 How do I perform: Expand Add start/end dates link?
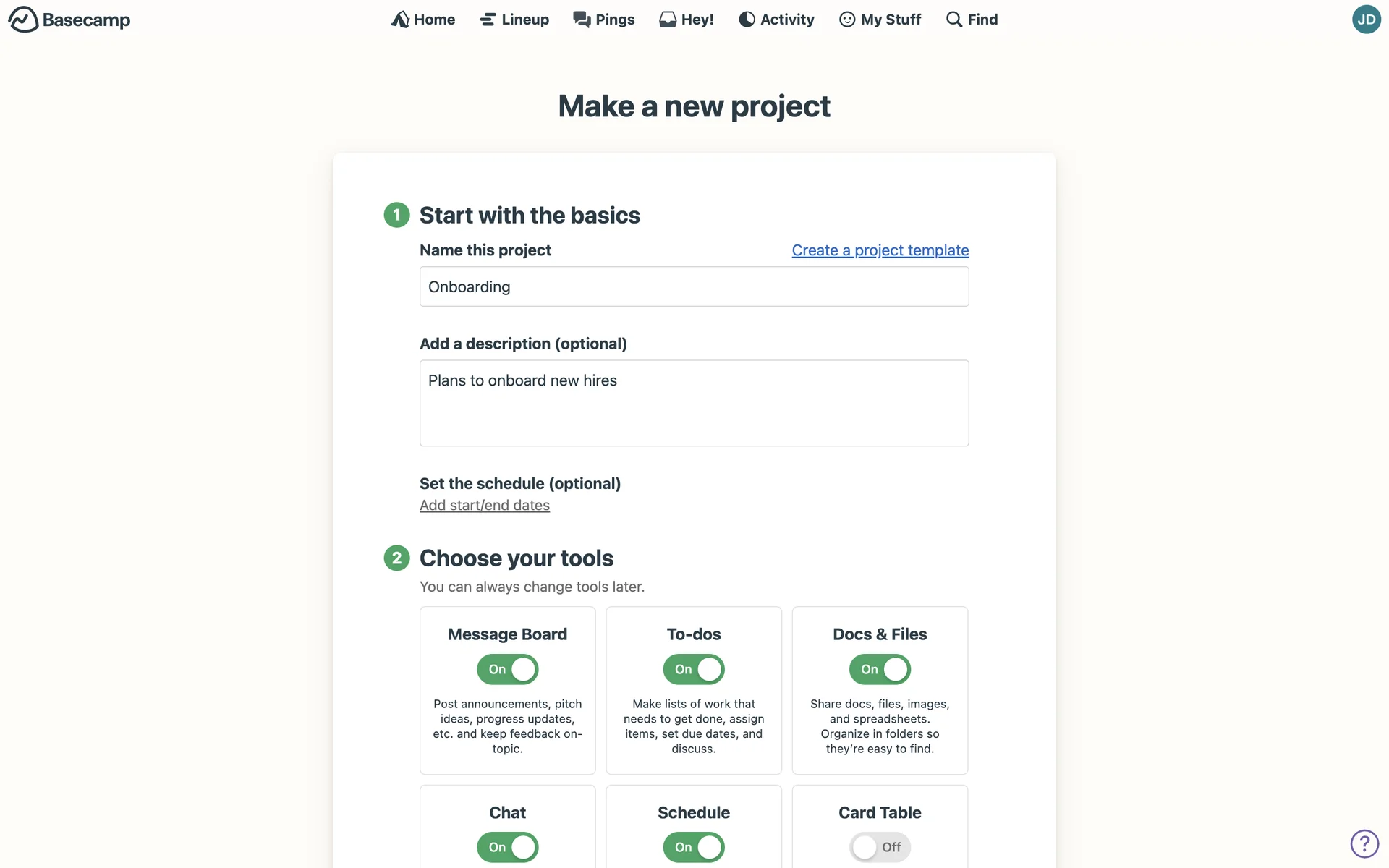(x=485, y=505)
